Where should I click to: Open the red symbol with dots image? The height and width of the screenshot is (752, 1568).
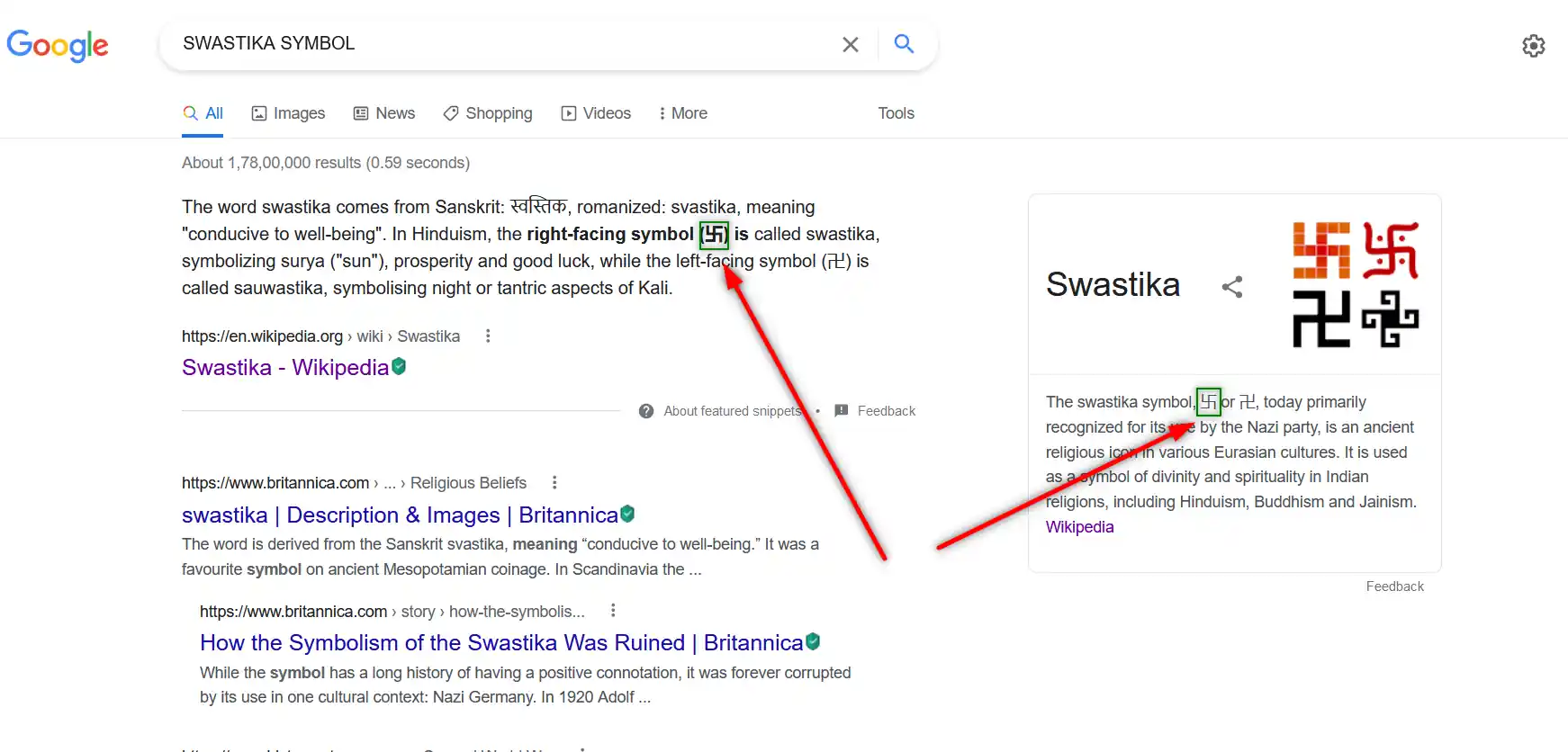point(1391,250)
